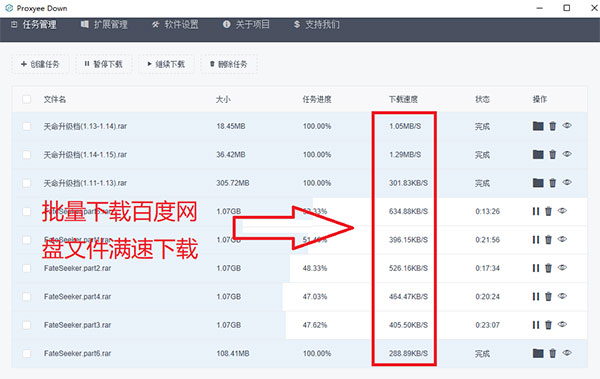Delete the task with 0:13:26 remaining
The height and width of the screenshot is (379, 600).
(548, 211)
